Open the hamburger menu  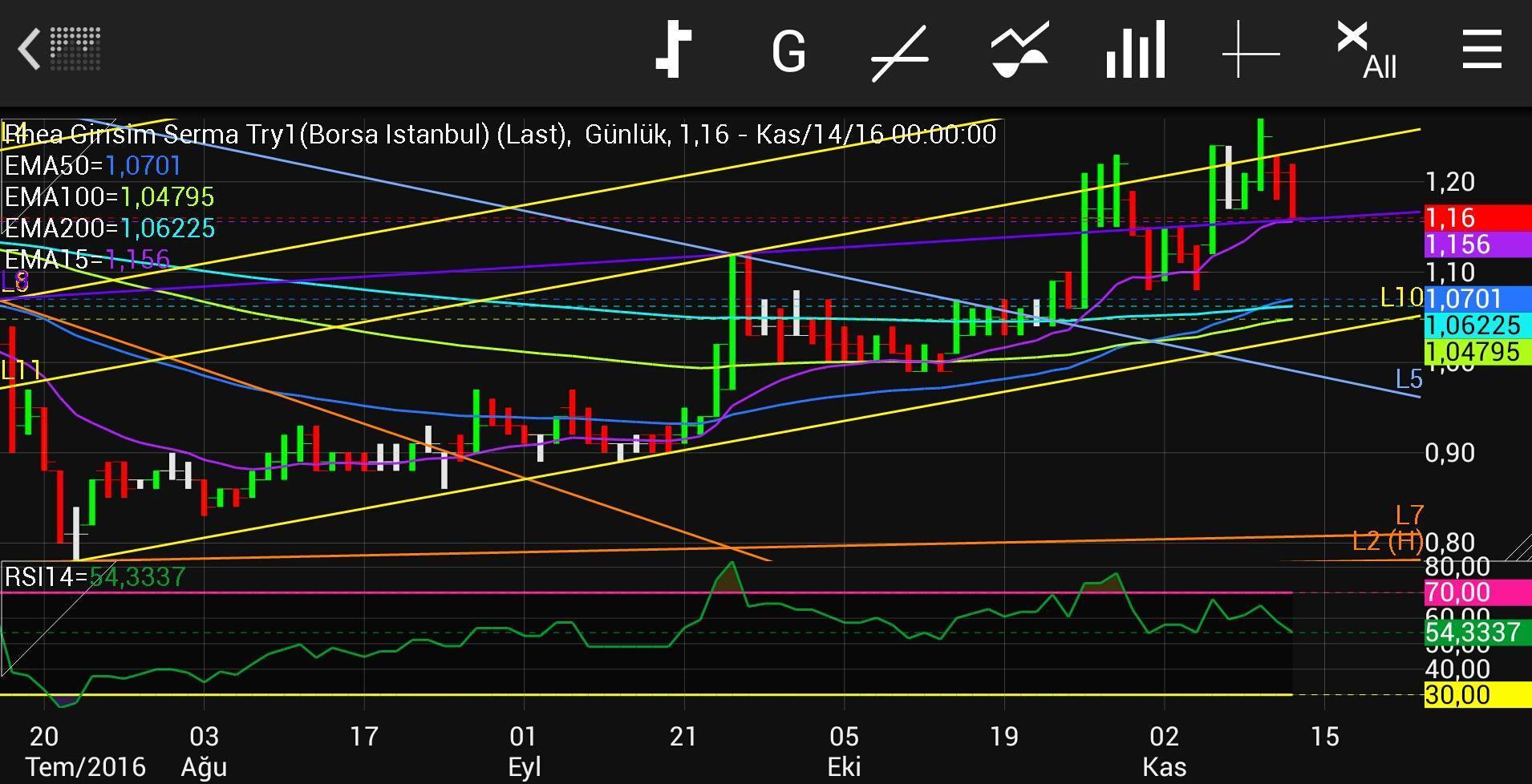pyautogui.click(x=1481, y=51)
